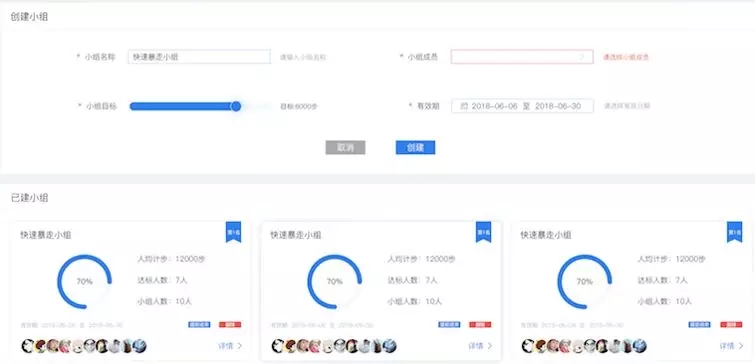Click the 取消 cancel button
This screenshot has height=364, width=755.
[x=345, y=147]
